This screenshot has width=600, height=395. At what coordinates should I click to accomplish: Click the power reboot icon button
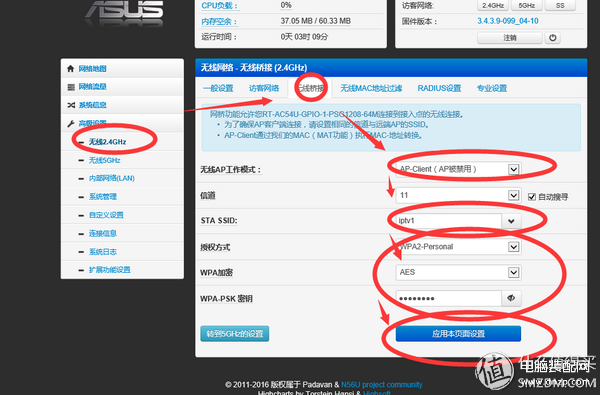pos(553,38)
